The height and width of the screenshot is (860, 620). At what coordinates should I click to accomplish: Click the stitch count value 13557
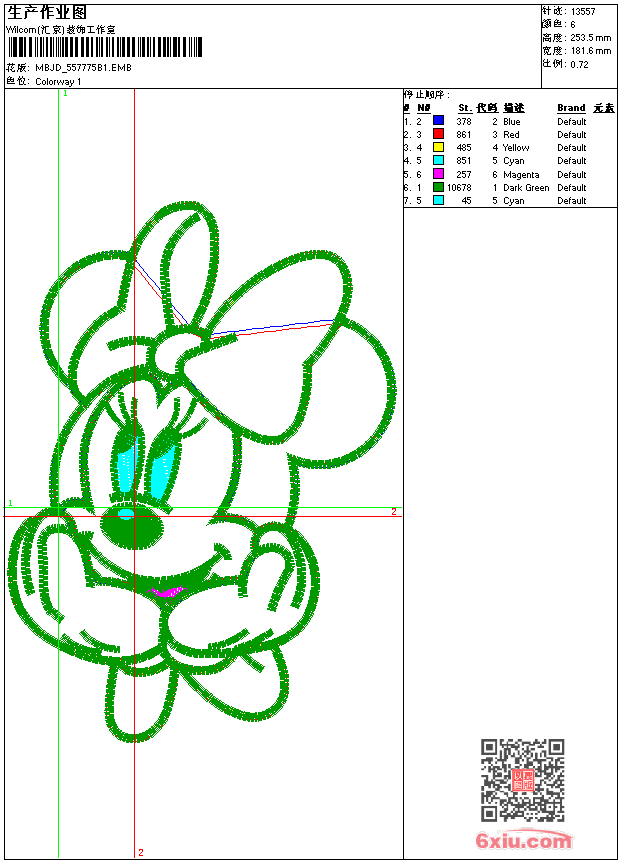pos(583,12)
